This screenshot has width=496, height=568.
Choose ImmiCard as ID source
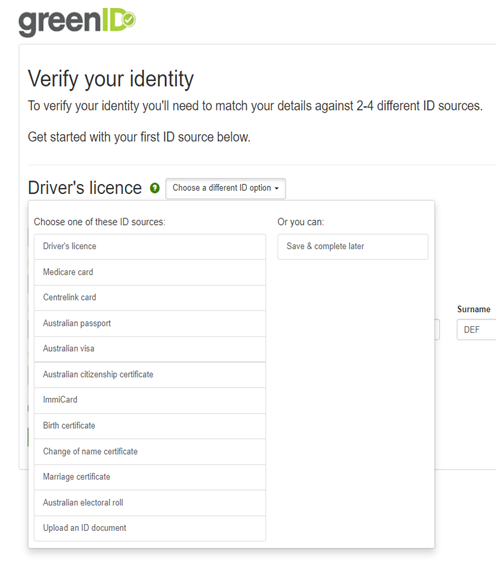pyautogui.click(x=150, y=400)
